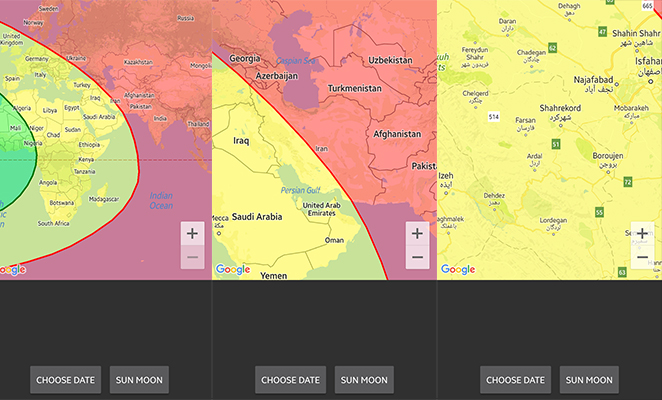Image resolution: width=662 pixels, height=400 pixels.
Task: Click the Mobarakeh town label
Action: (631, 112)
